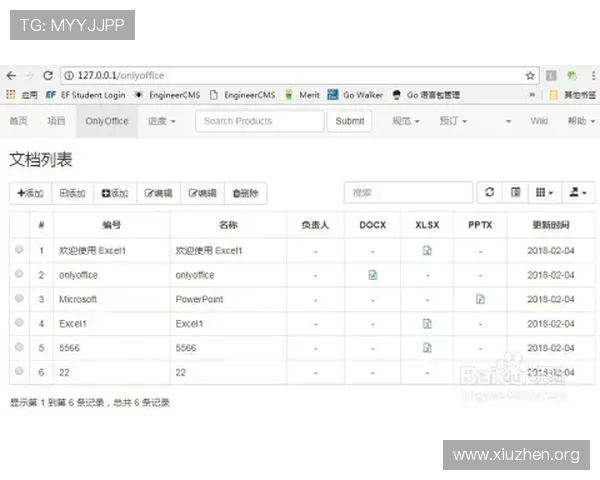Toggle the table card view icon
600x480 pixels.
pos(515,192)
